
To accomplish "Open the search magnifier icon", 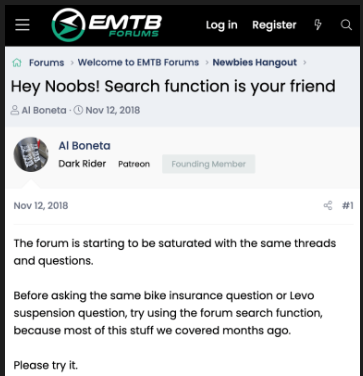I will [x=346, y=25].
